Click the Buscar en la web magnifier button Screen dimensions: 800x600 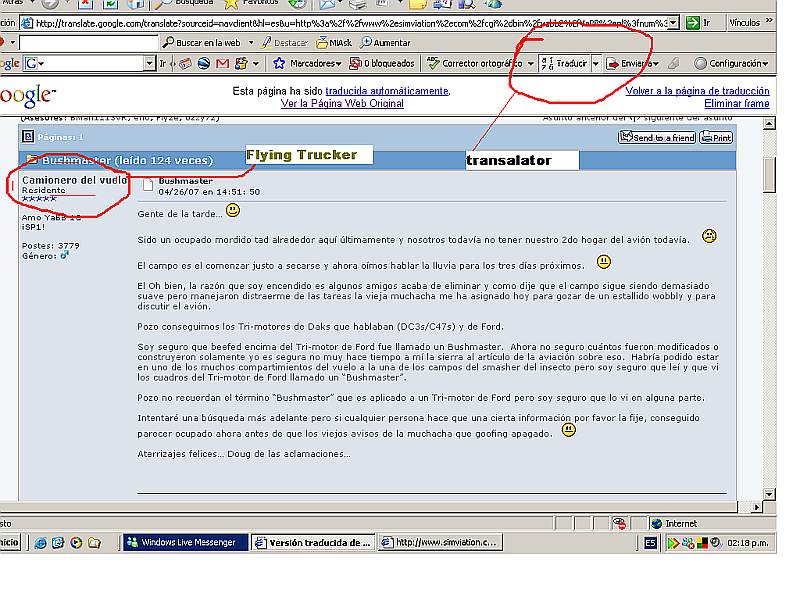pos(201,43)
